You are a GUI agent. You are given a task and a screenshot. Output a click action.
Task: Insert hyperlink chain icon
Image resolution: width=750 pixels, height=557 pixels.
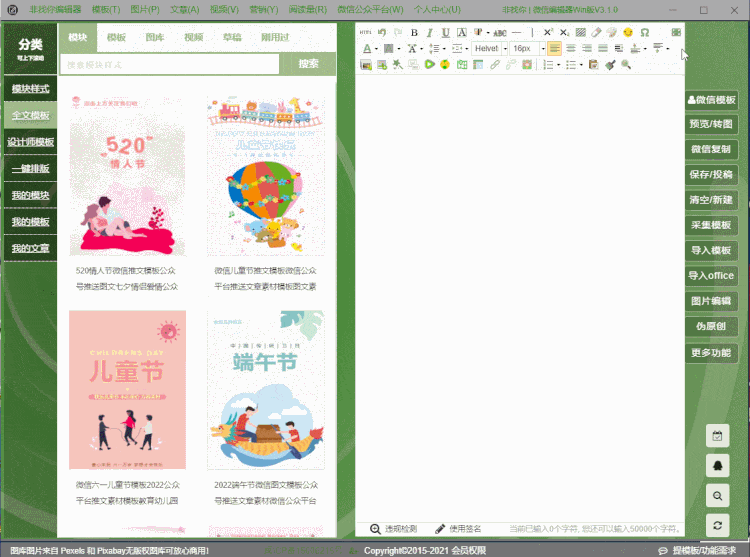[495, 65]
